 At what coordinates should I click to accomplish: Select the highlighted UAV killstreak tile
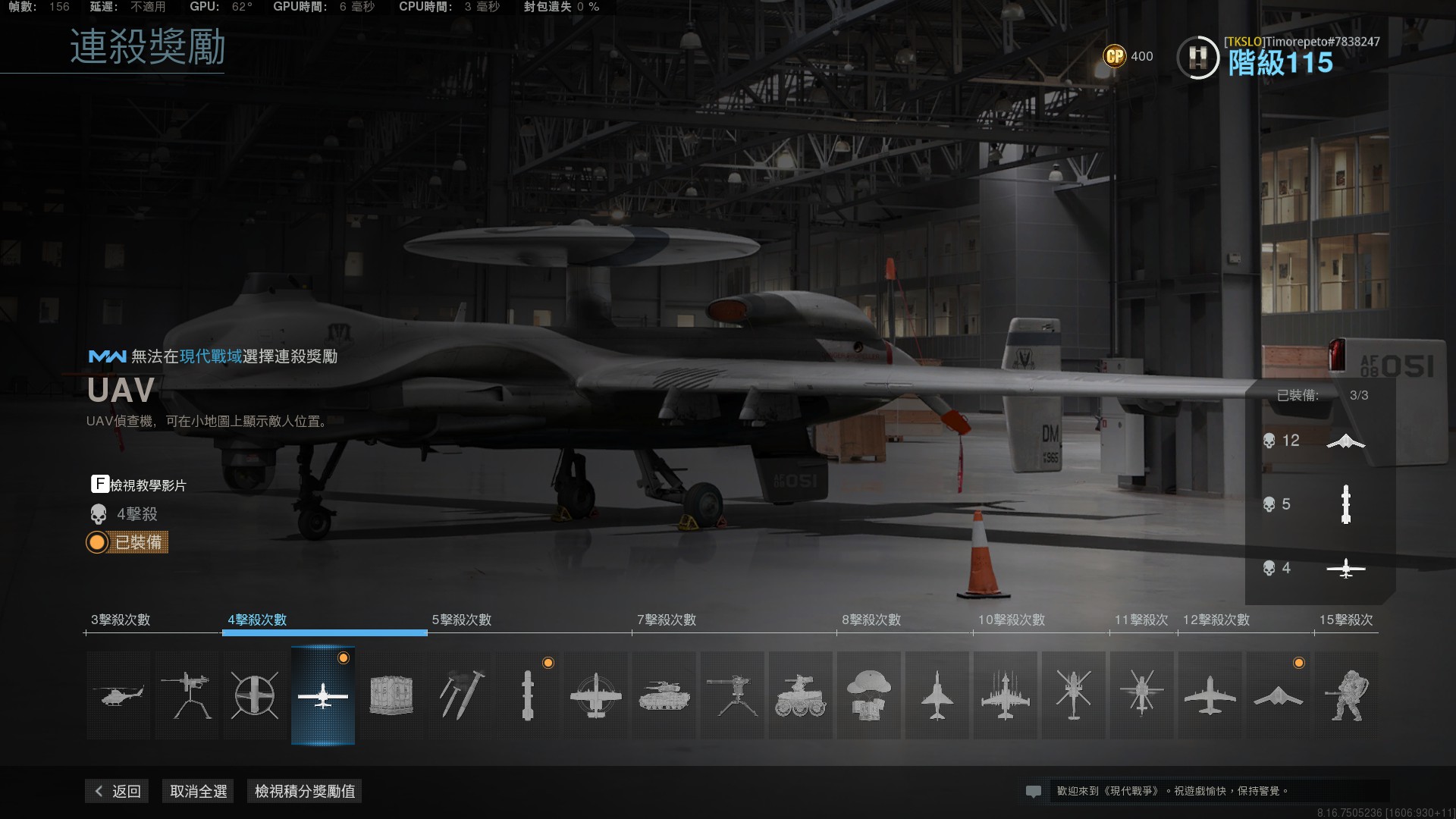coord(323,695)
